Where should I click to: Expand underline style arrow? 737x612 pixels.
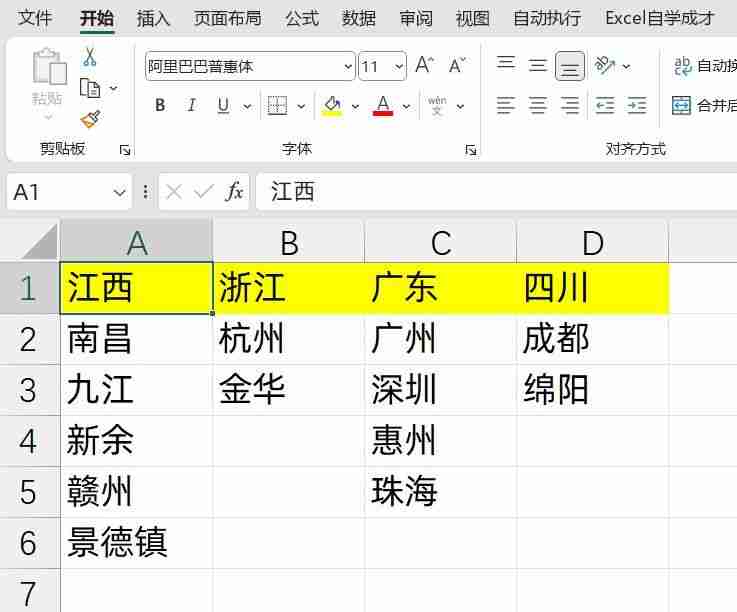[x=247, y=107]
